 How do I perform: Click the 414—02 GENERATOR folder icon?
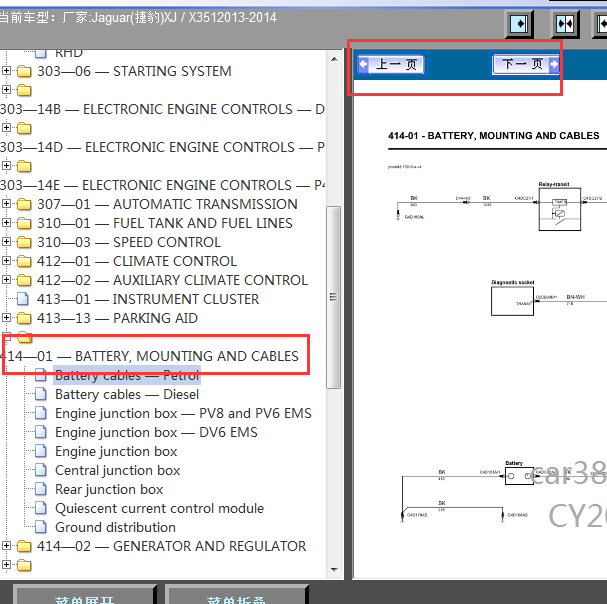[x=24, y=546]
